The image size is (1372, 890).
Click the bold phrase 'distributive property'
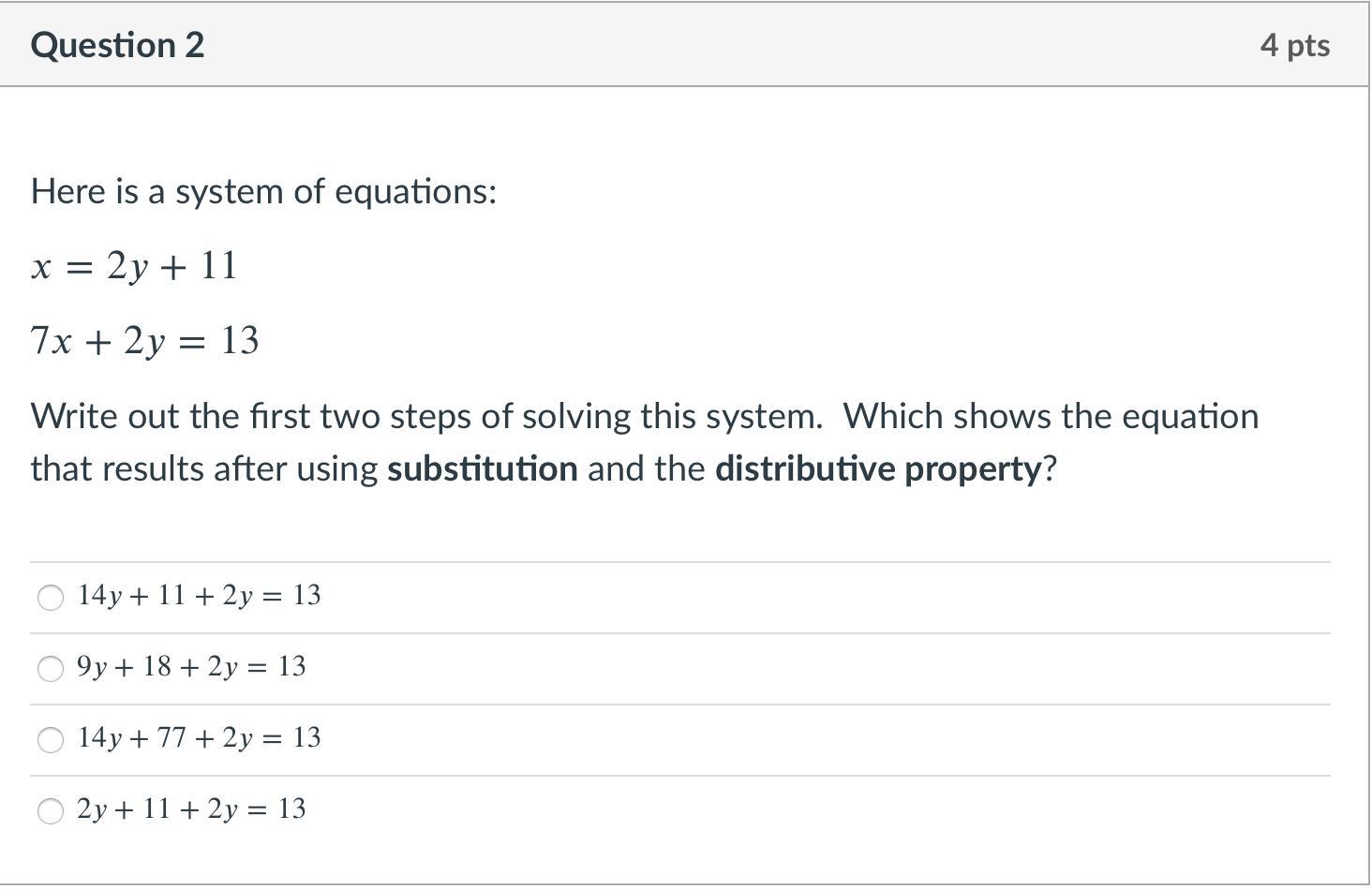point(878,468)
